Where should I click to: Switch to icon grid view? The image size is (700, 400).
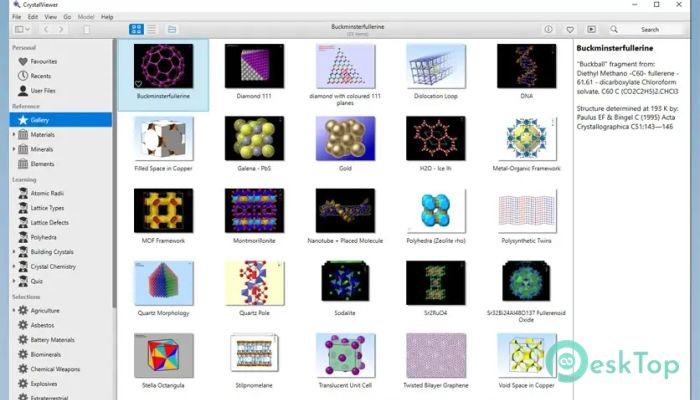(x=136, y=29)
